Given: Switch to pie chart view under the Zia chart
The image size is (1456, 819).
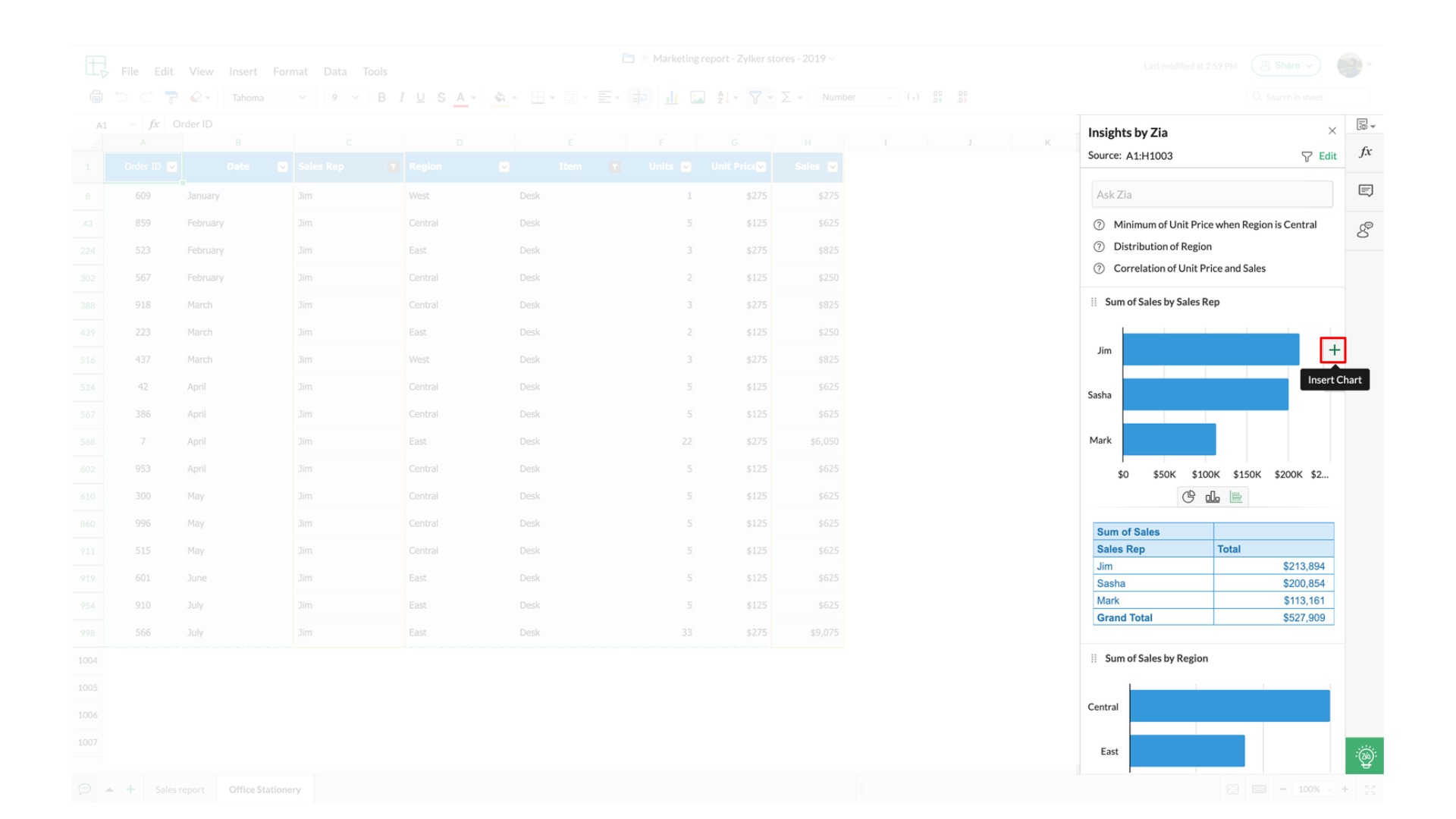Looking at the screenshot, I should pyautogui.click(x=1188, y=497).
